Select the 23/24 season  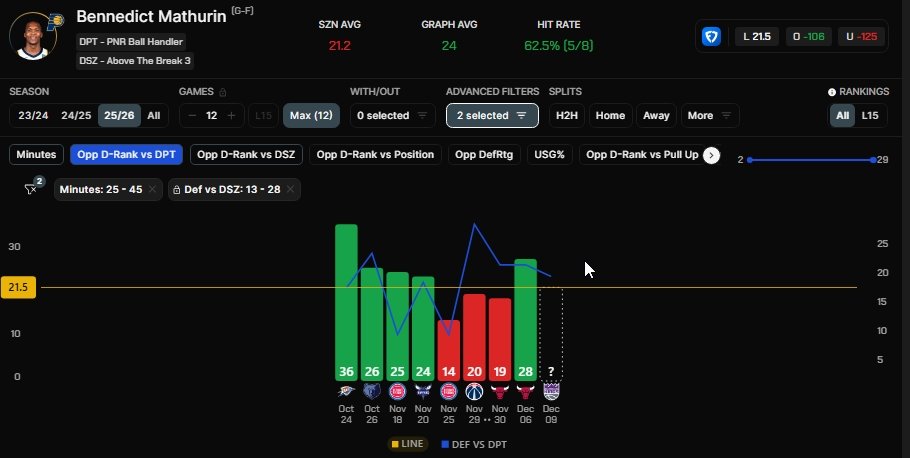click(33, 116)
